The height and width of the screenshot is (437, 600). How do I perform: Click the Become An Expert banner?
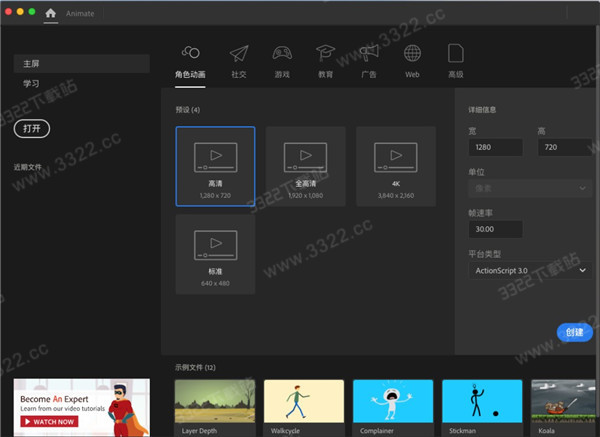(x=82, y=408)
